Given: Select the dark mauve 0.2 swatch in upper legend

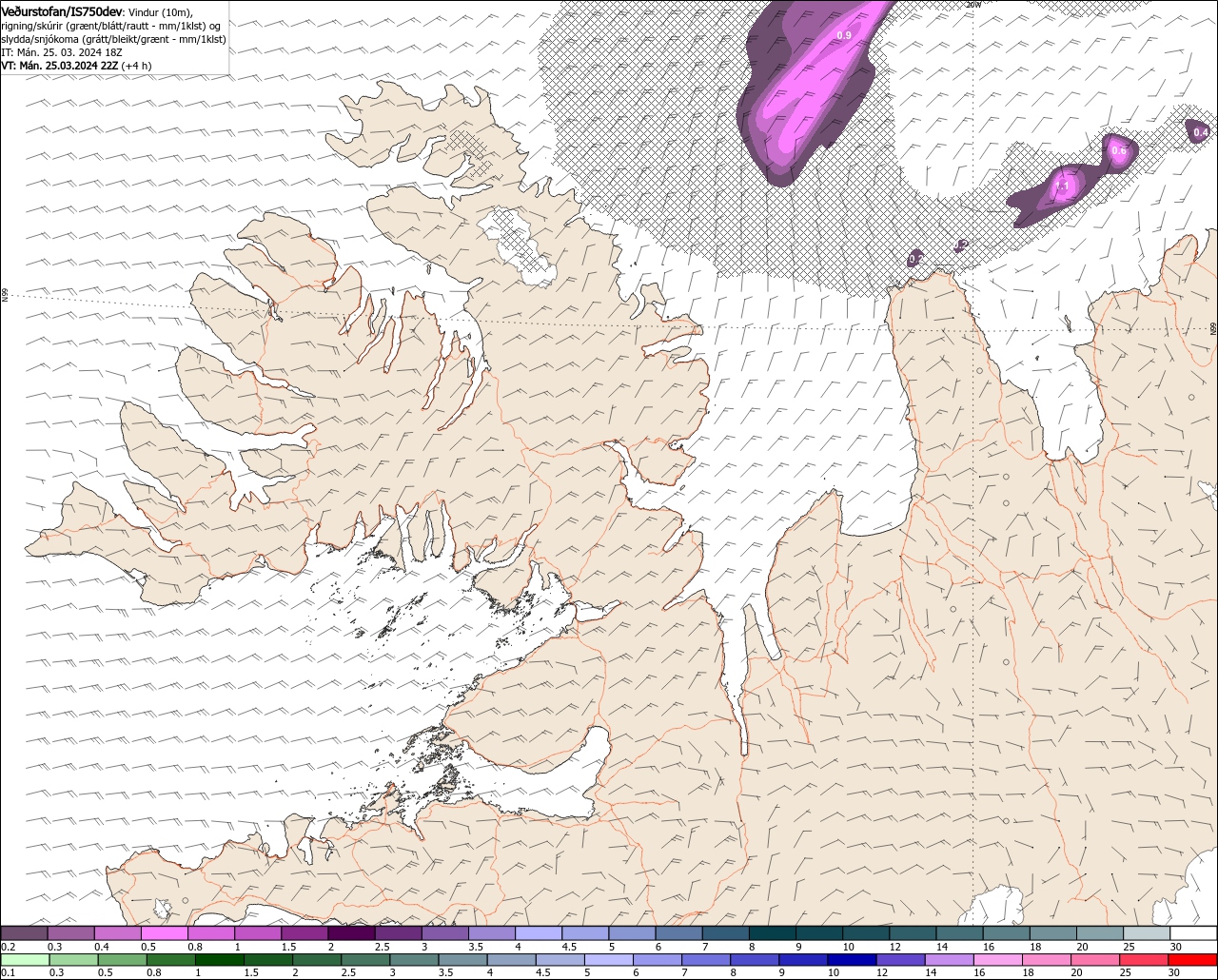Looking at the screenshot, I should (x=24, y=933).
